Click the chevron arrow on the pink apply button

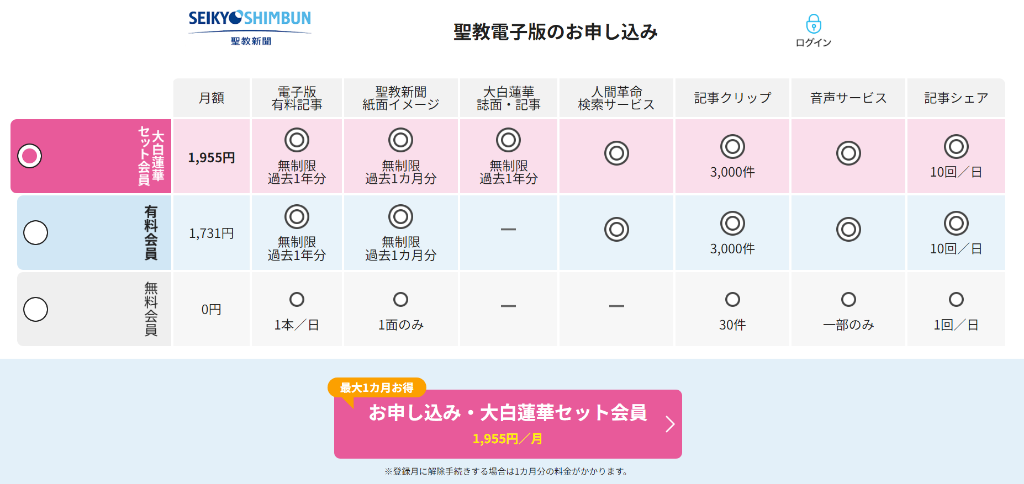[669, 425]
